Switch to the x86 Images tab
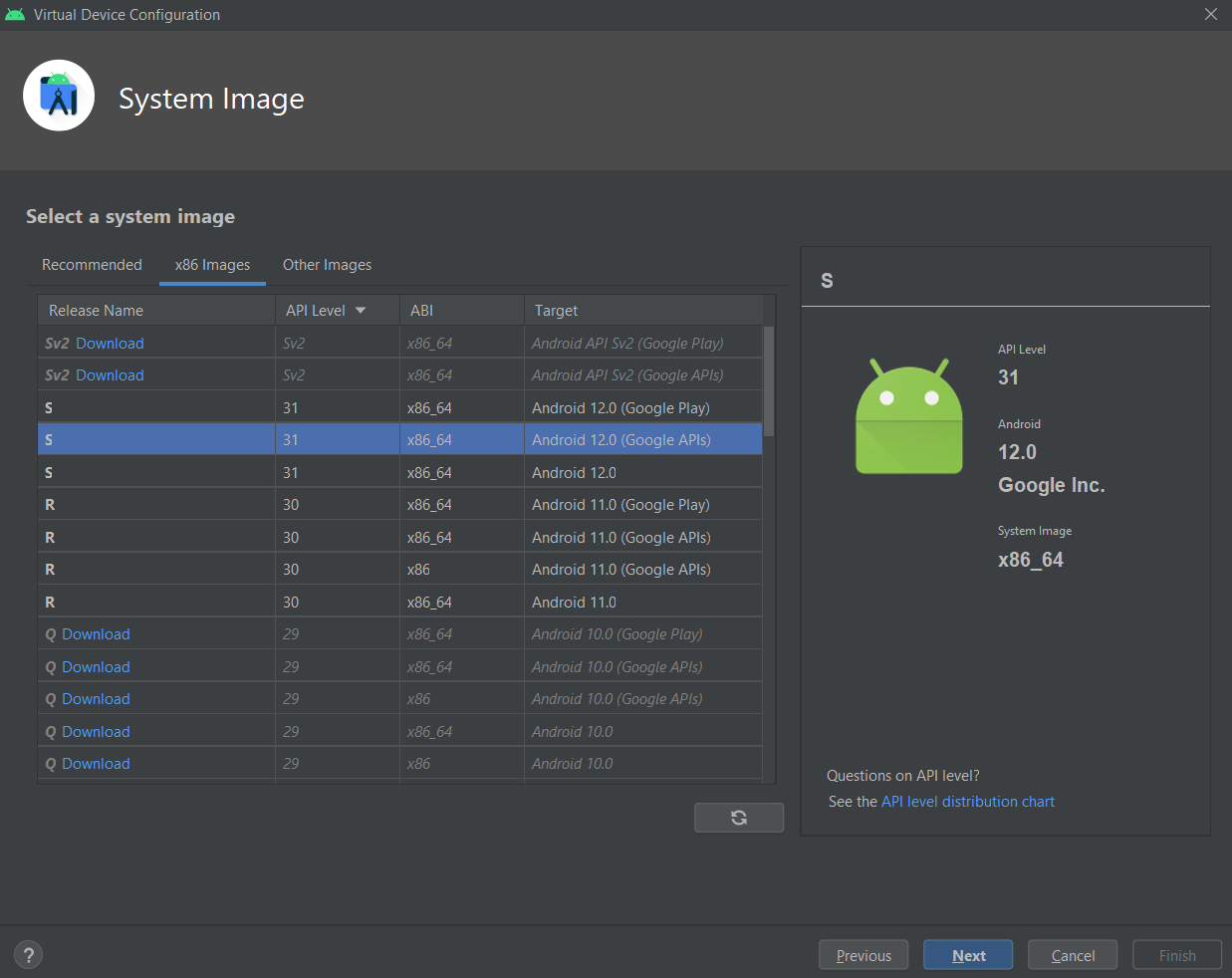Screen dimensions: 1232x978 pos(213,265)
